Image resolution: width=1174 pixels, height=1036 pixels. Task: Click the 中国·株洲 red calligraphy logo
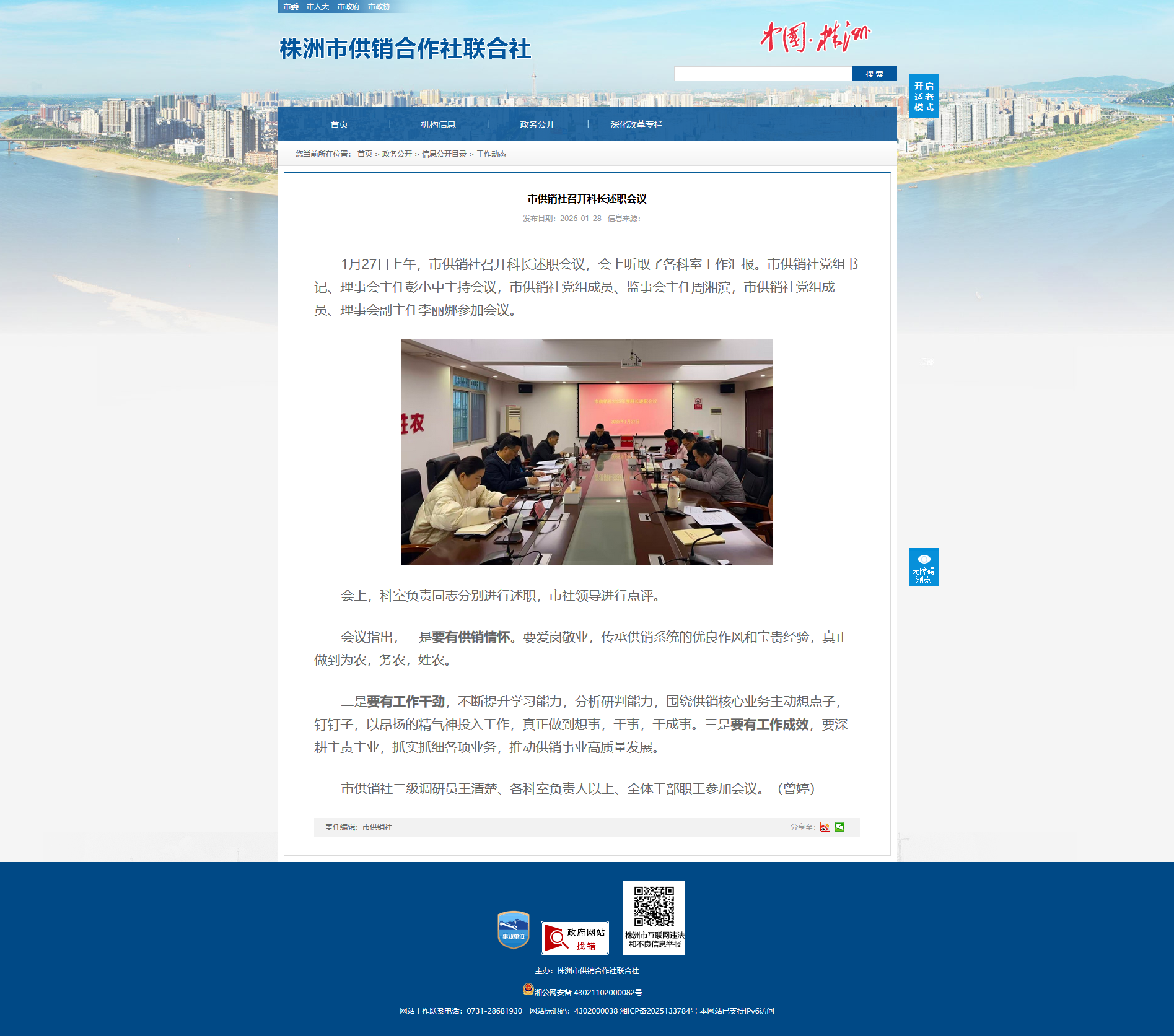click(x=815, y=37)
